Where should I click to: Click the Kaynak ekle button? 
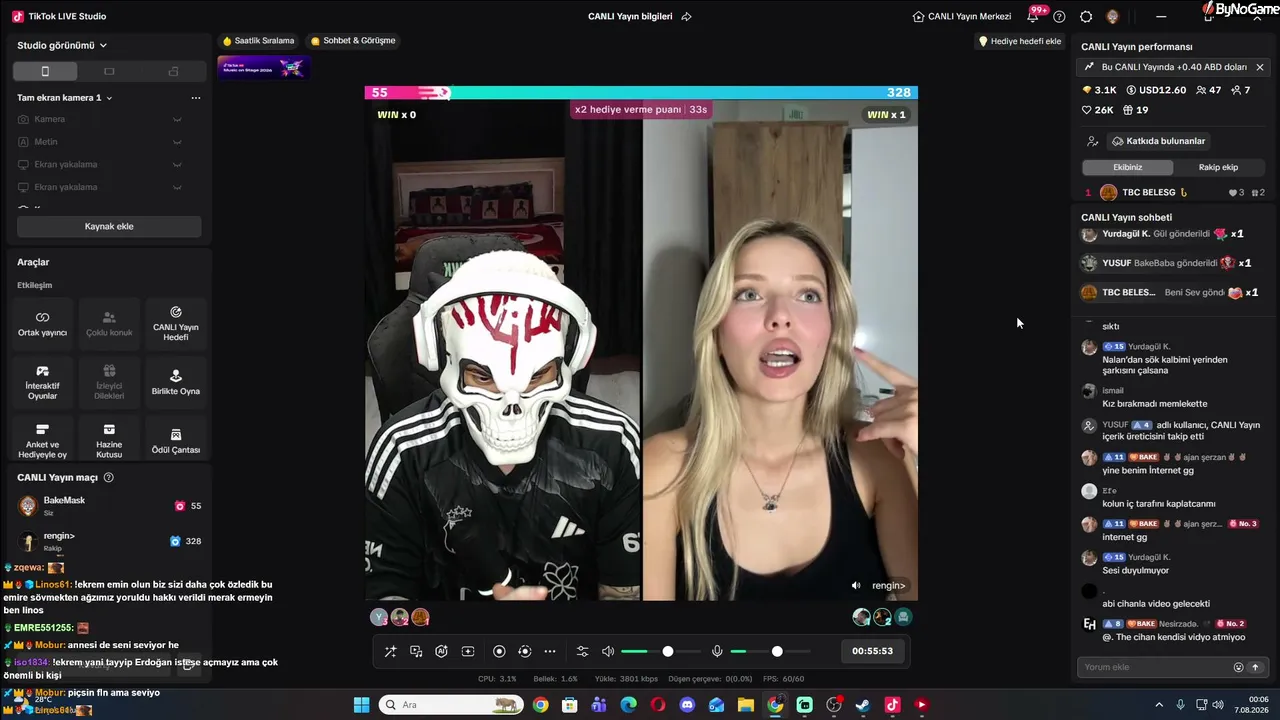point(109,226)
